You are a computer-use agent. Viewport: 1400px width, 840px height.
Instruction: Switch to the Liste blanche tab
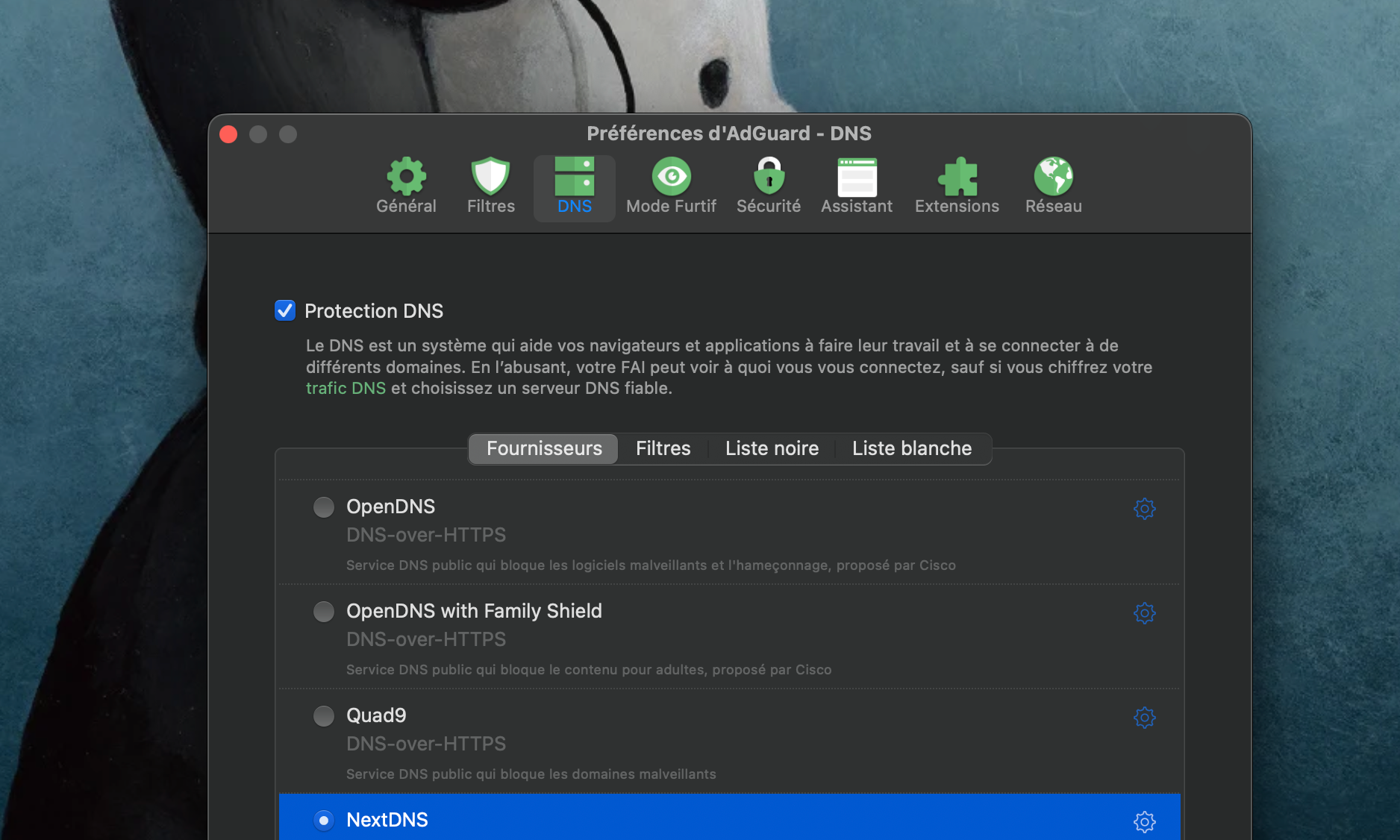pyautogui.click(x=911, y=448)
